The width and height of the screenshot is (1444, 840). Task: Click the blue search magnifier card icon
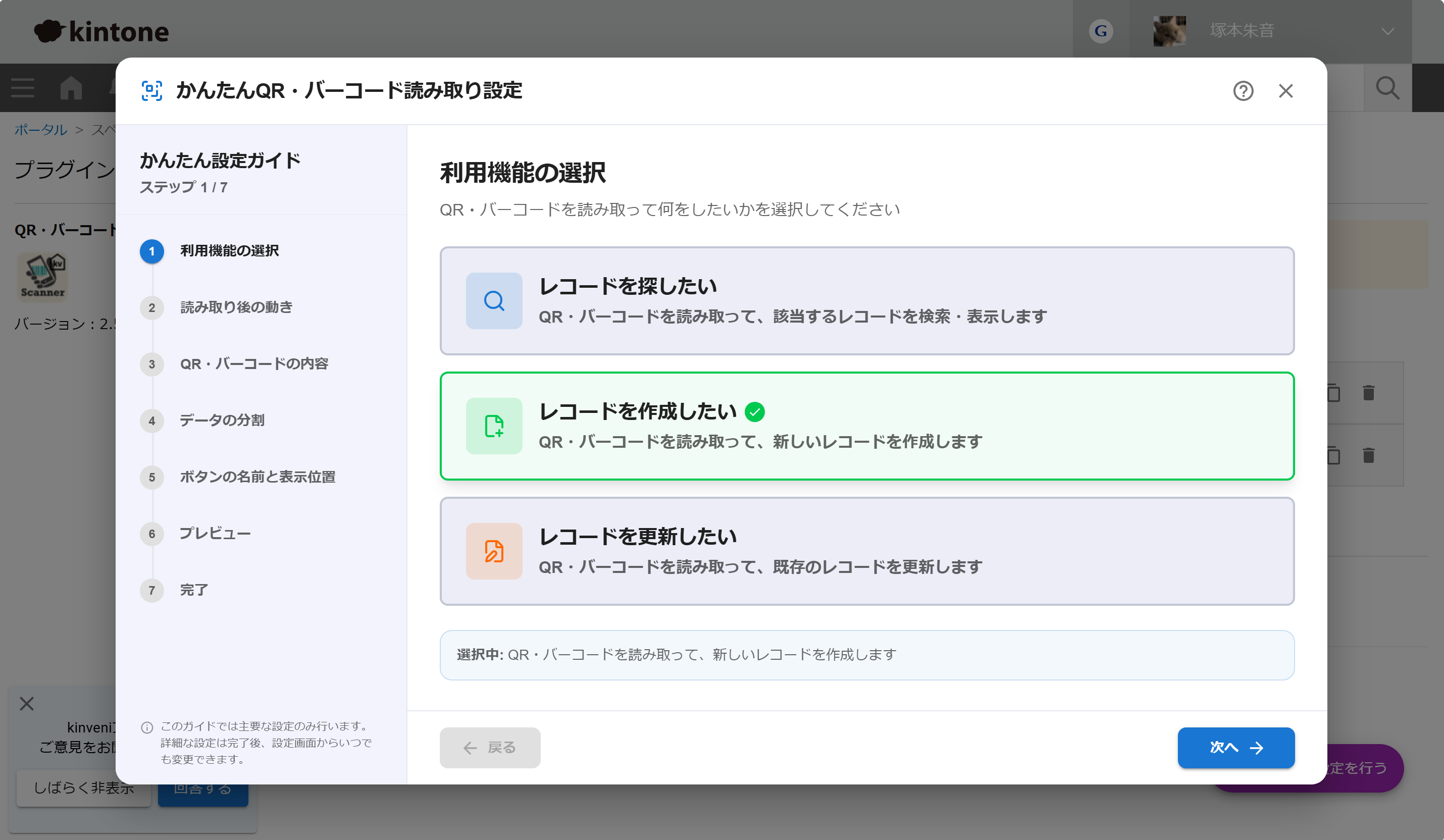494,301
